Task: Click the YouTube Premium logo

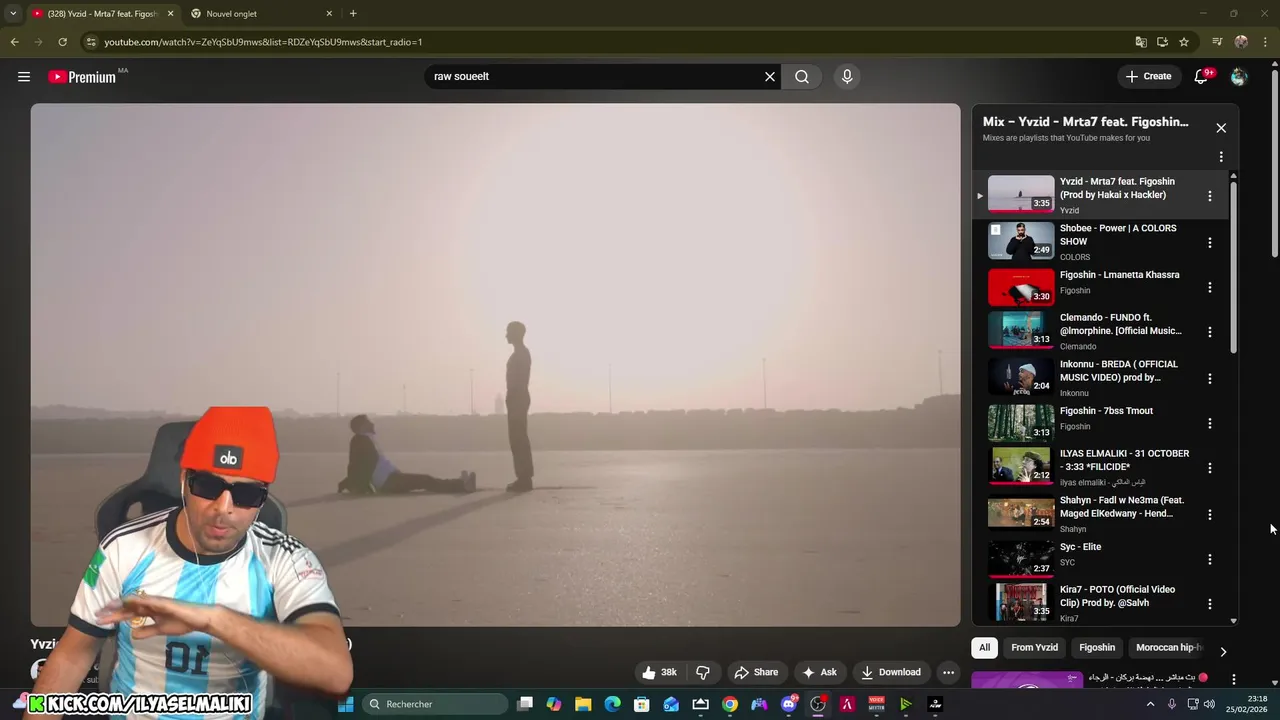Action: coord(84,76)
